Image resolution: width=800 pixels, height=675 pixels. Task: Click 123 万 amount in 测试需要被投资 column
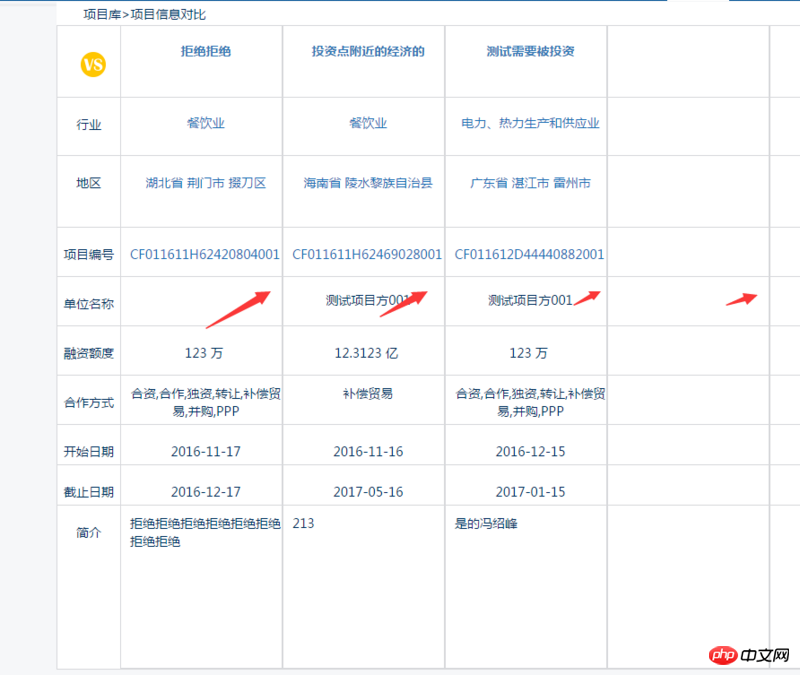(x=528, y=353)
